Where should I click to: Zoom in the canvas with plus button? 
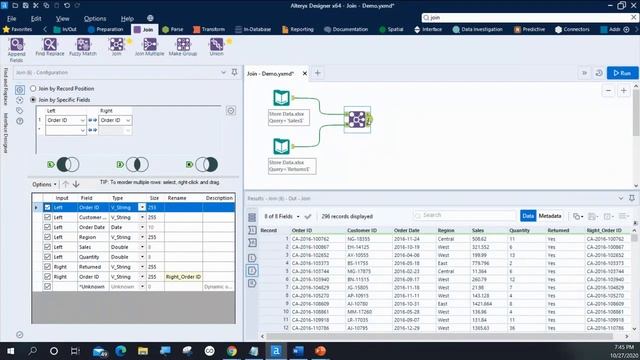[624, 91]
